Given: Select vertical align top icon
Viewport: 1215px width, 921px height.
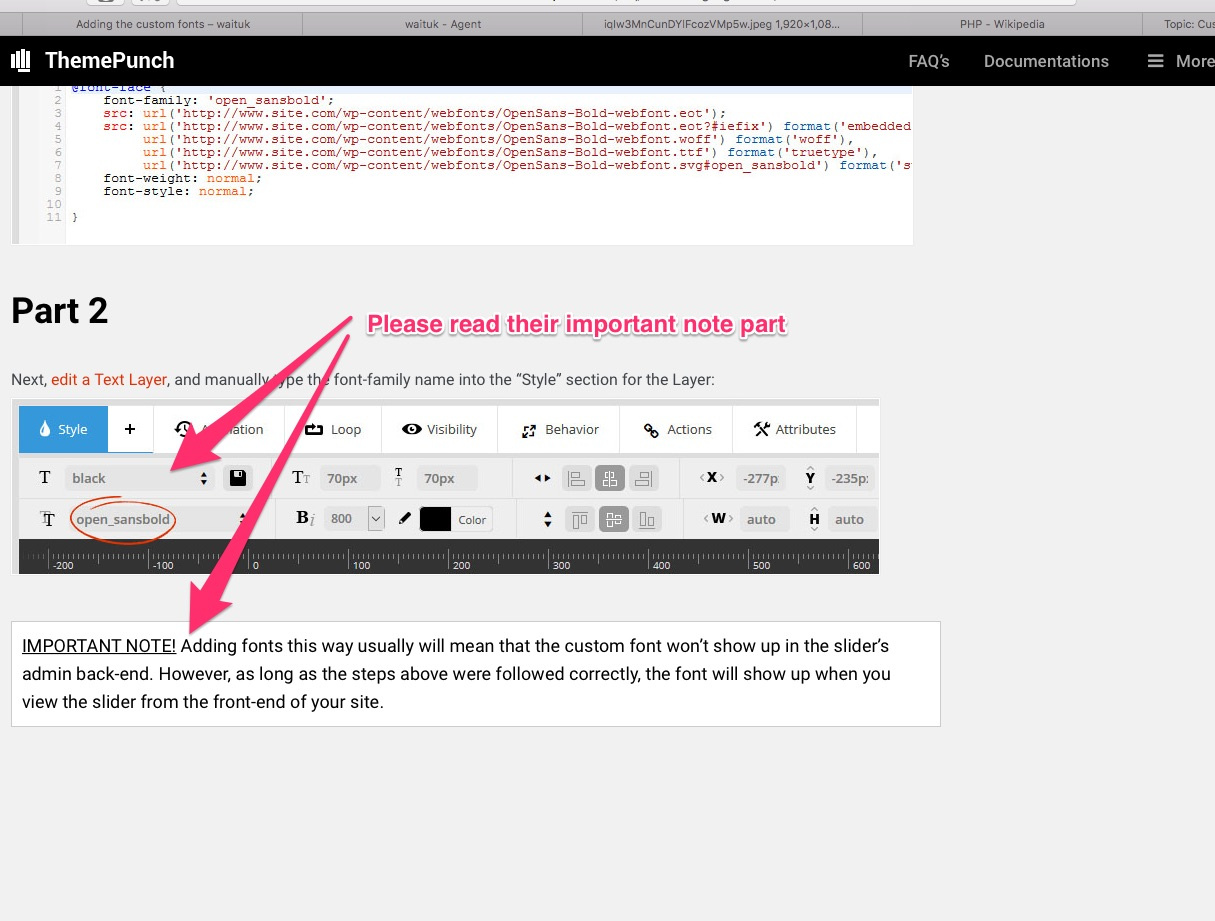Looking at the screenshot, I should [581, 519].
